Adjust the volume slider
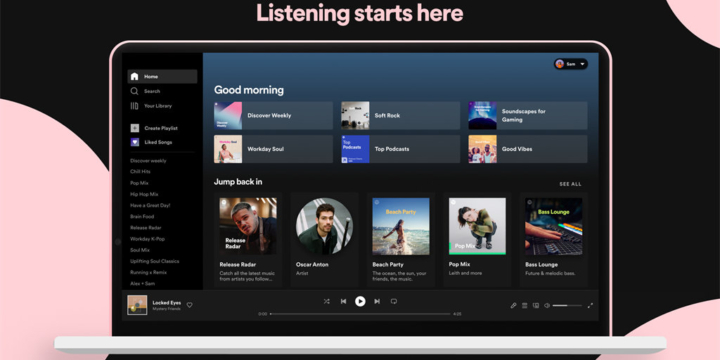Image resolution: width=720 pixels, height=360 pixels. [567, 305]
